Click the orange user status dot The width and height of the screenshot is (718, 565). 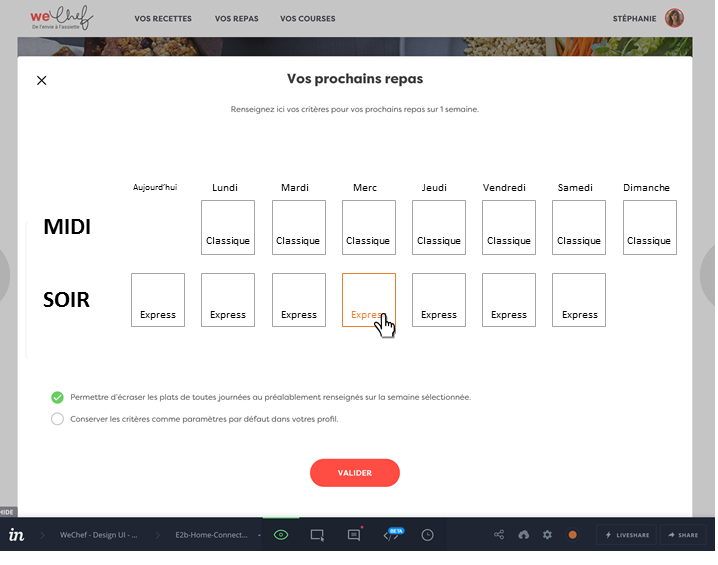[x=572, y=534]
